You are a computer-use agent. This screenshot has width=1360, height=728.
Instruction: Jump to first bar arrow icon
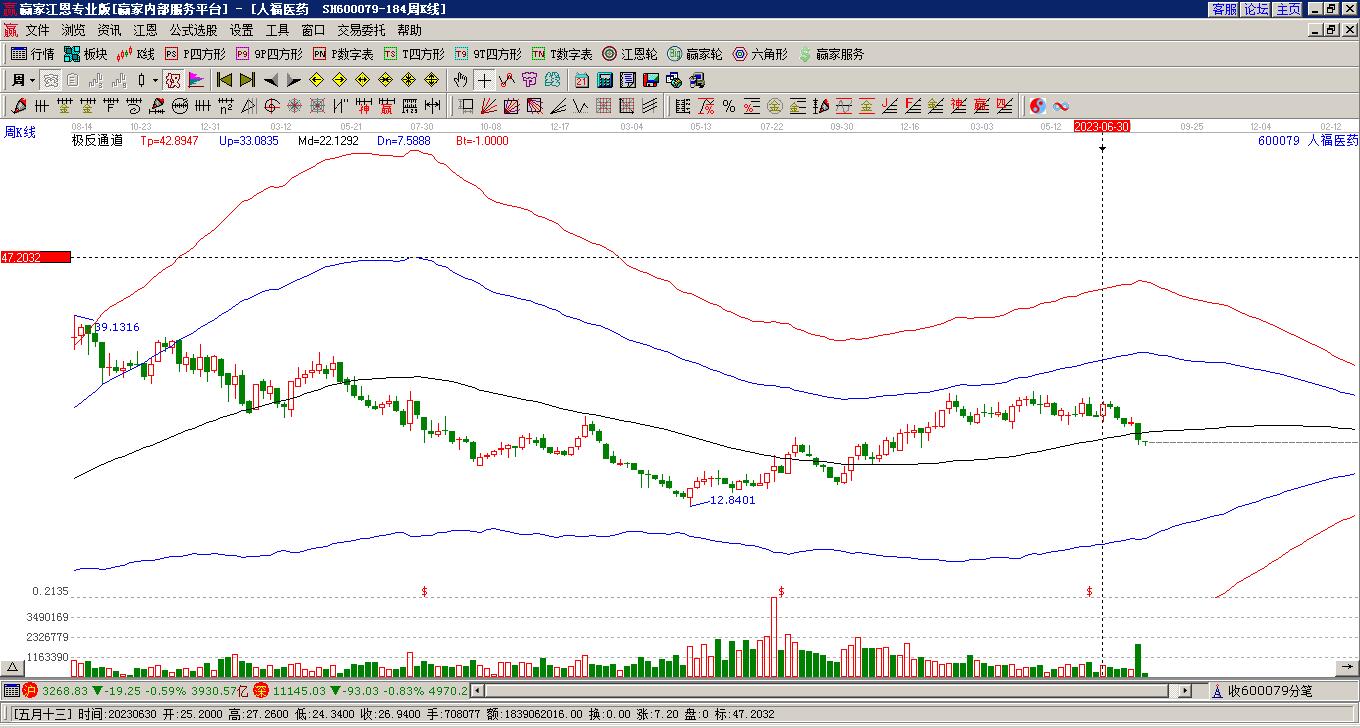225,80
